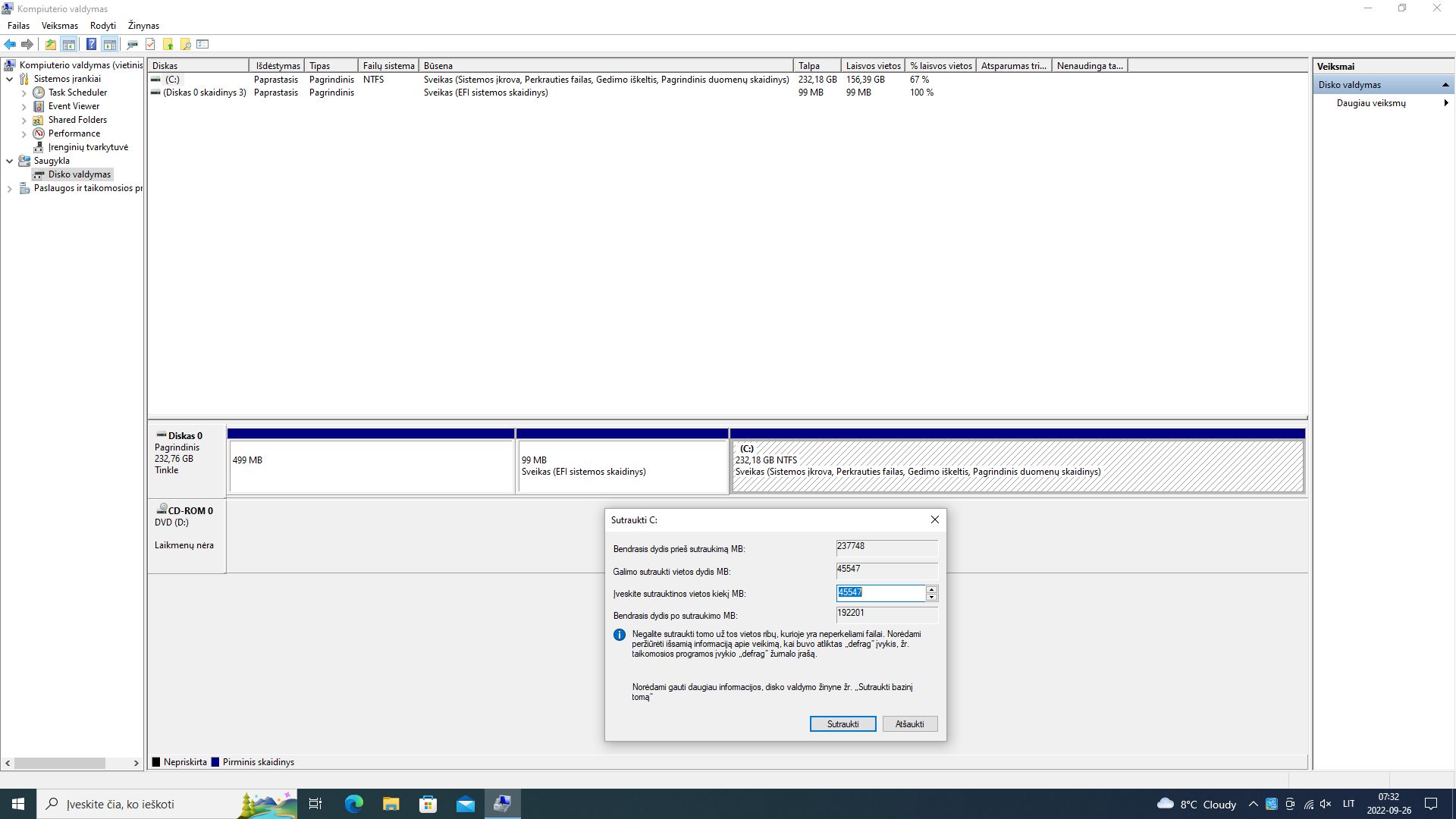Open the Rodyti menu
Image resolution: width=1456 pixels, height=819 pixels.
(x=102, y=25)
